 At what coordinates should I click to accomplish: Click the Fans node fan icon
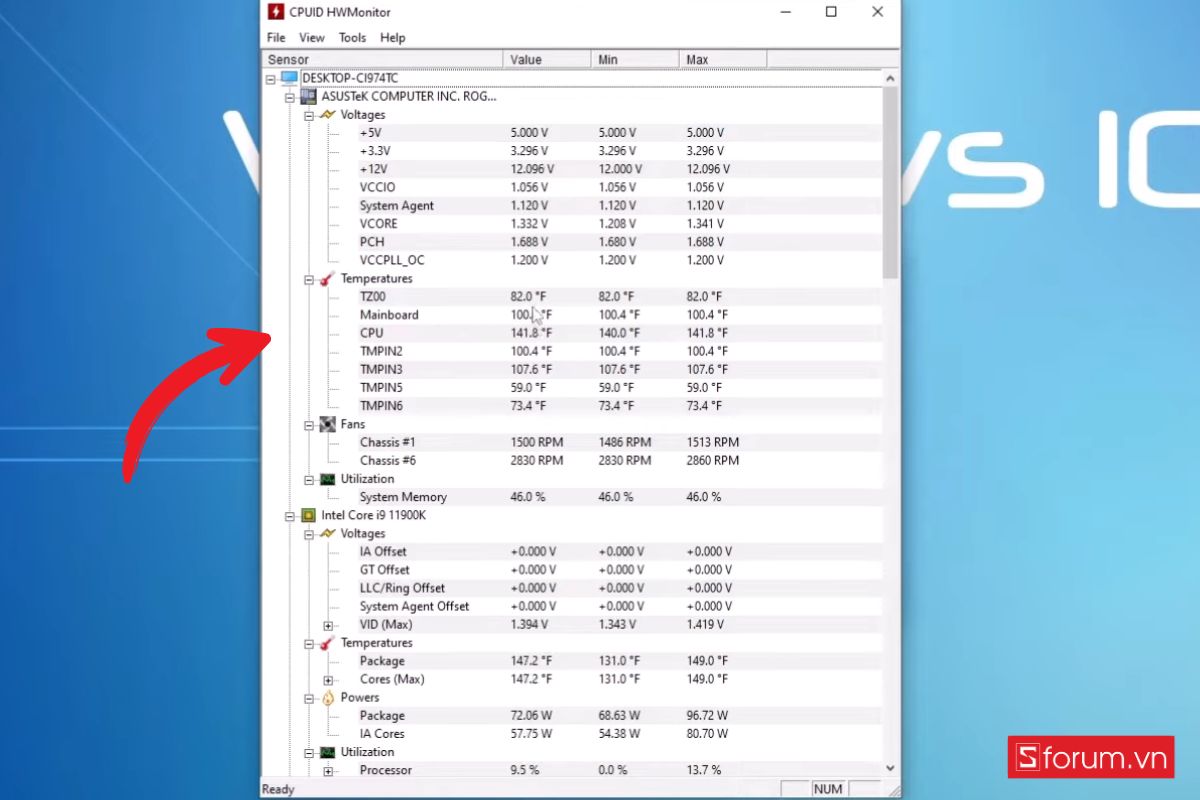(328, 424)
